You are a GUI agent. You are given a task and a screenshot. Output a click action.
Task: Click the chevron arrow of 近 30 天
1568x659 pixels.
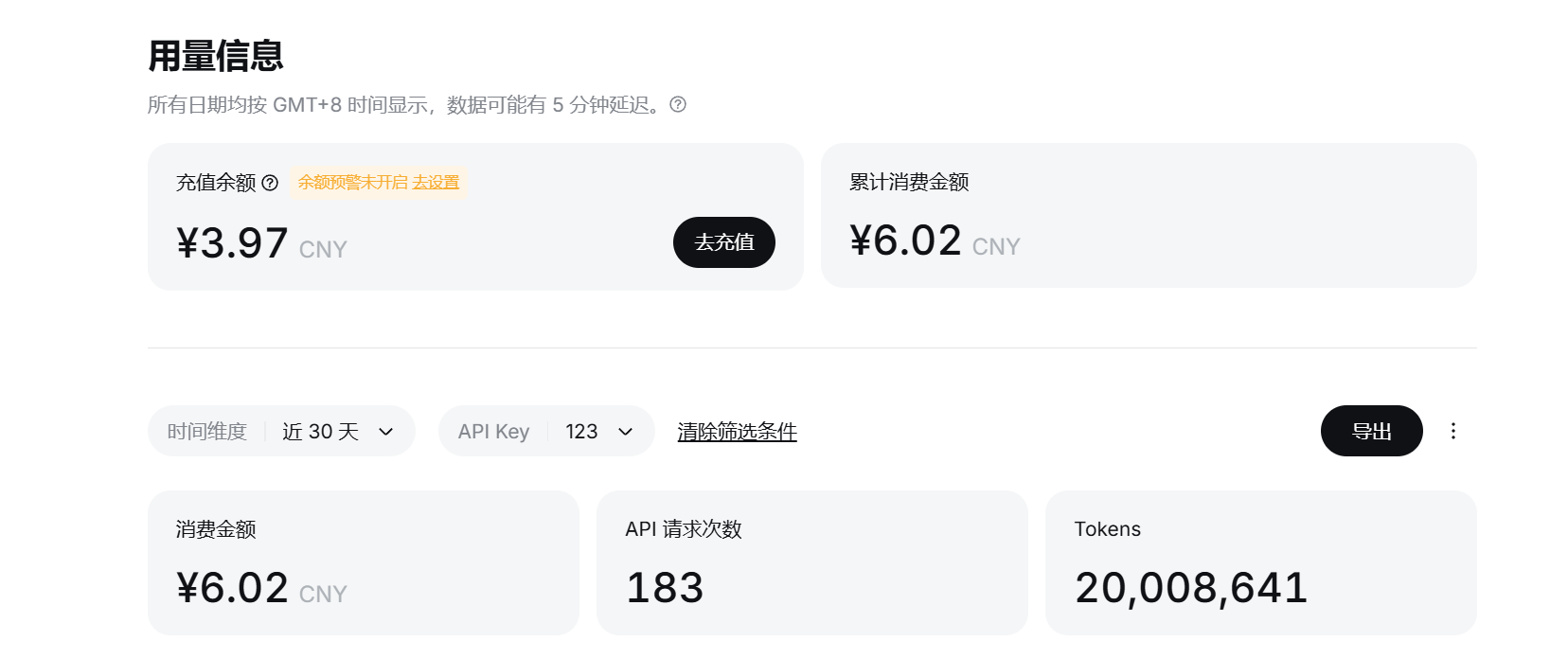[x=385, y=432]
